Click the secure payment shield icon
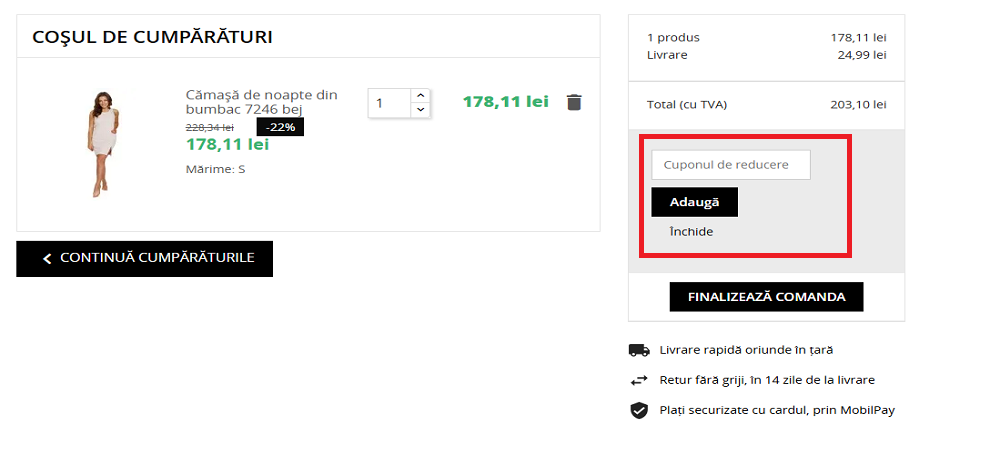This screenshot has height=450, width=1000. [x=638, y=410]
